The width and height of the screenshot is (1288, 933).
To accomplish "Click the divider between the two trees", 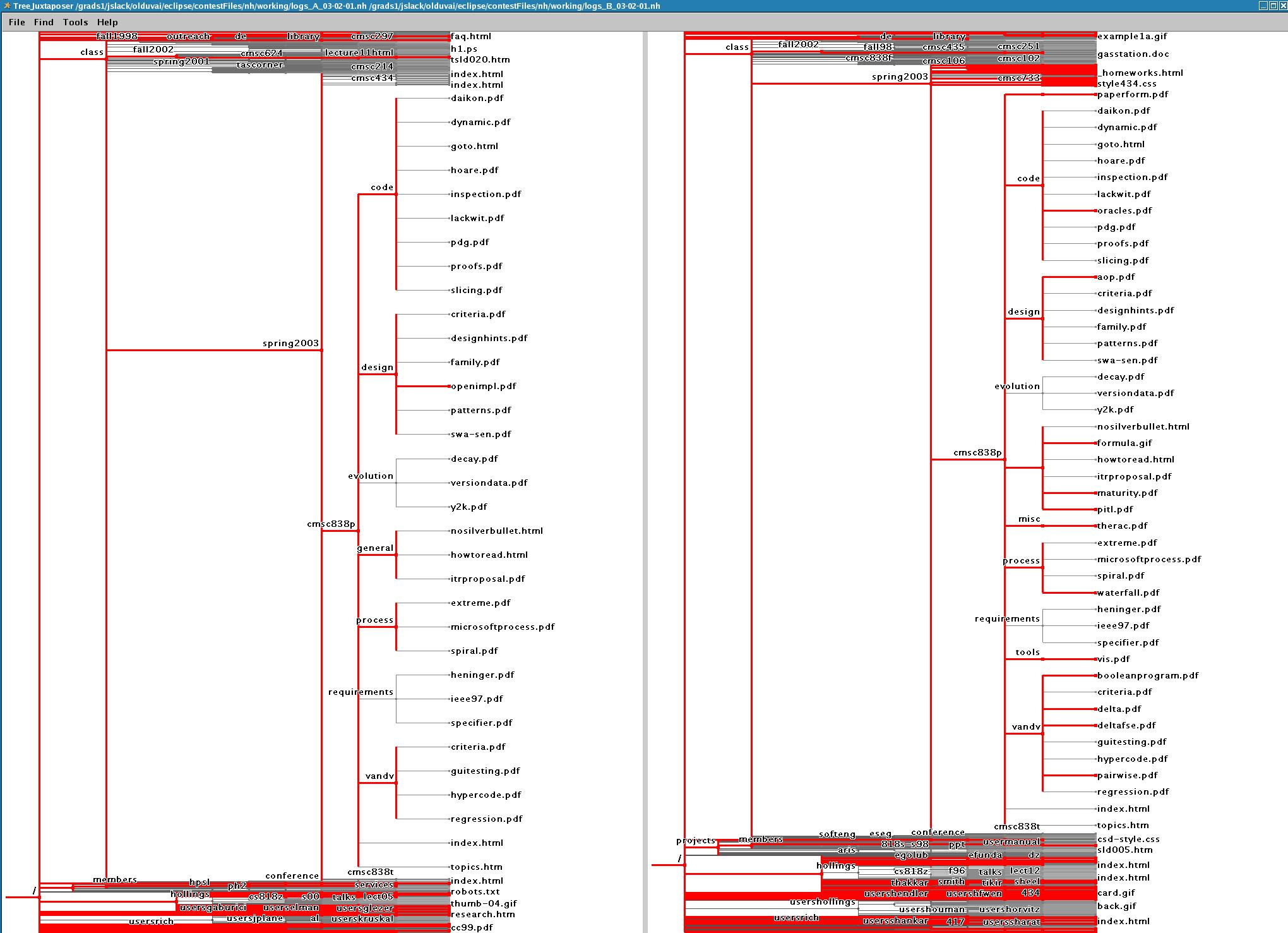I will point(645,480).
